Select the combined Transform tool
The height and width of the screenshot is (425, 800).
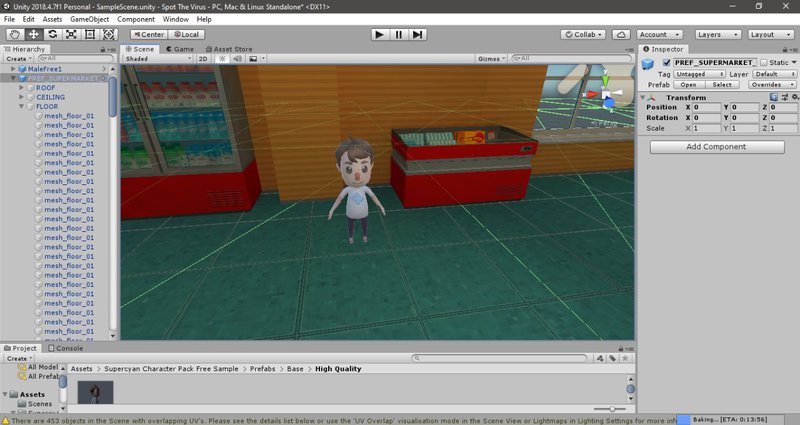click(x=109, y=34)
